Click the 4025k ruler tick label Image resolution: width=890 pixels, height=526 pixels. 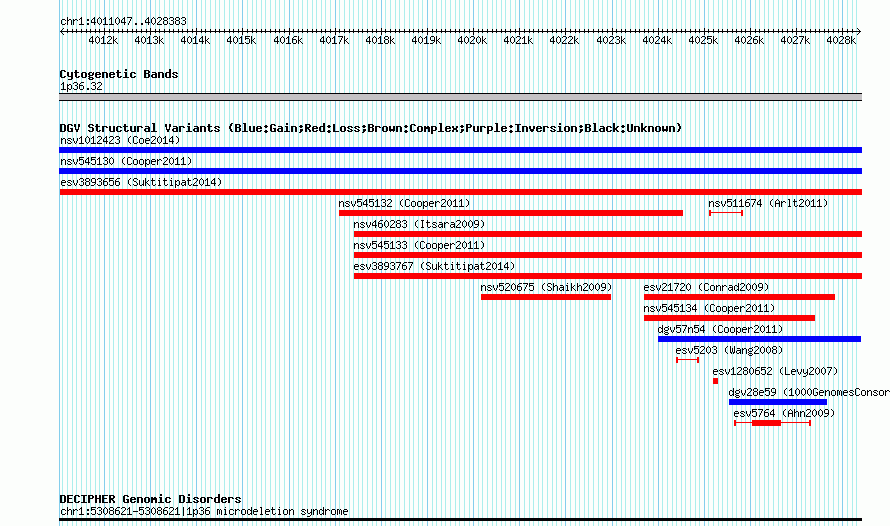click(x=703, y=40)
